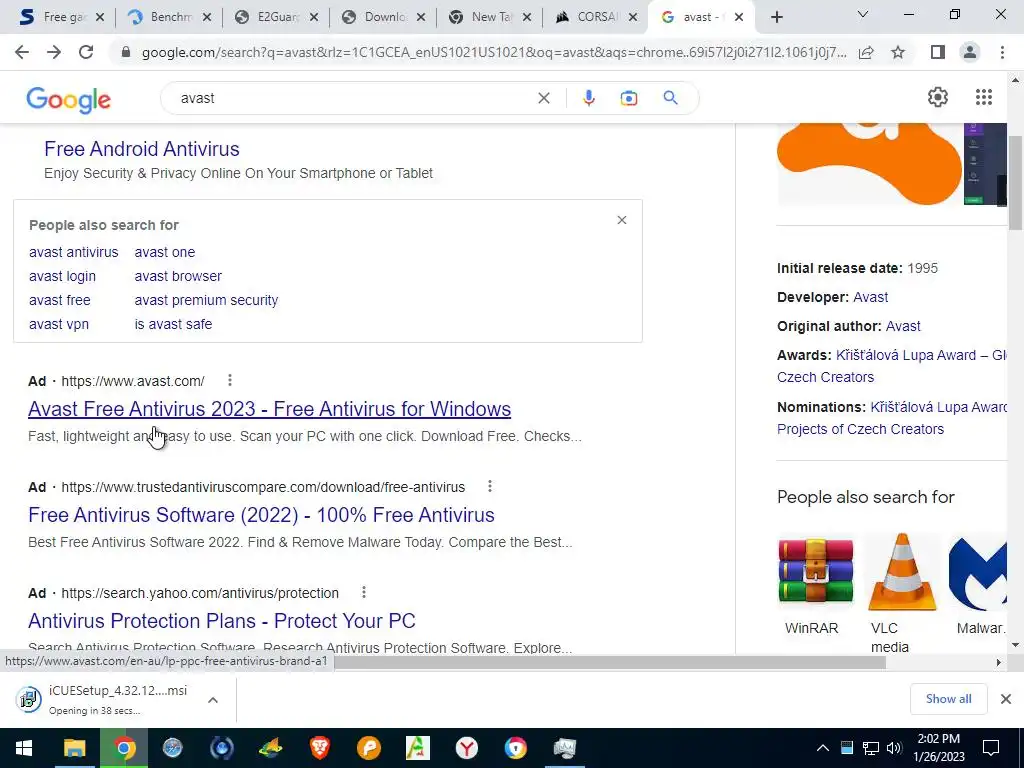
Task: Search for avast browser suggestion
Action: click(178, 276)
